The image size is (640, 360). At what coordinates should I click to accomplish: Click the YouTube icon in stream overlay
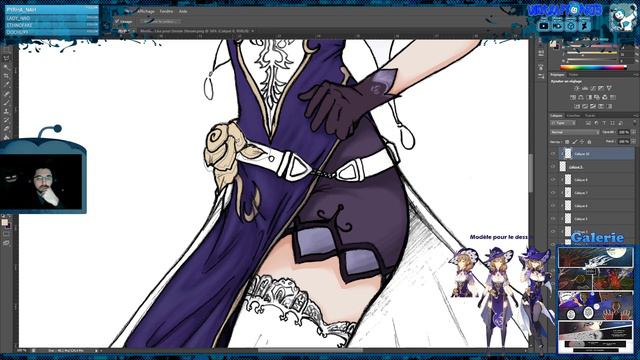pyautogui.click(x=544, y=26)
